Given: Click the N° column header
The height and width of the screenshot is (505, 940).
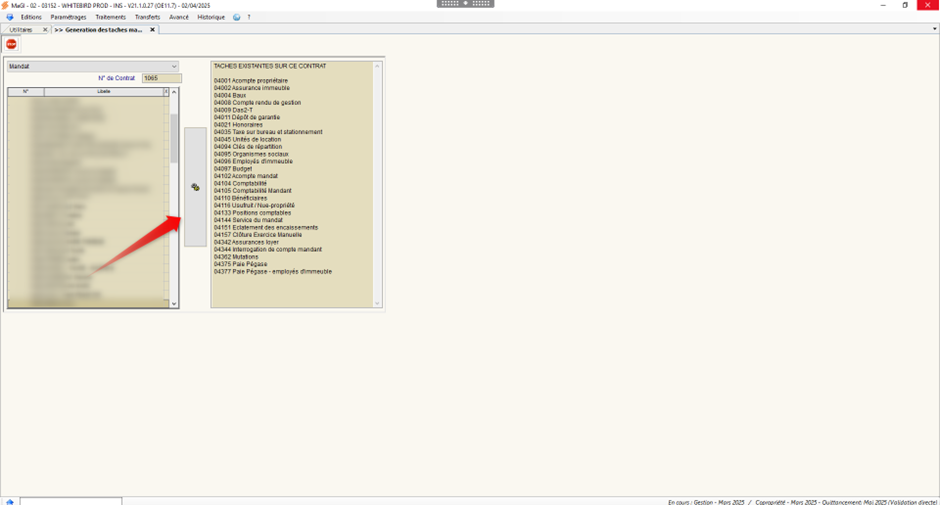Looking at the screenshot, I should (26, 91).
